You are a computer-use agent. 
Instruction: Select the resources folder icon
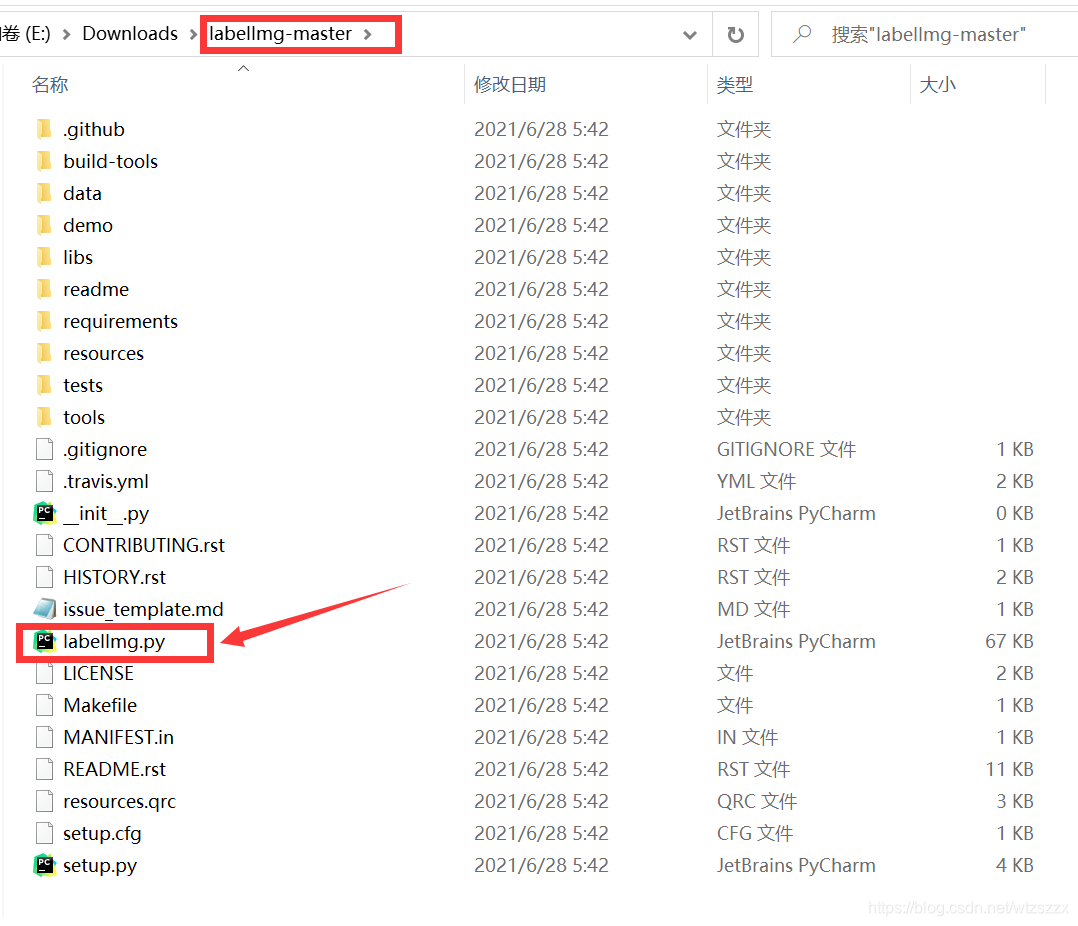point(44,353)
